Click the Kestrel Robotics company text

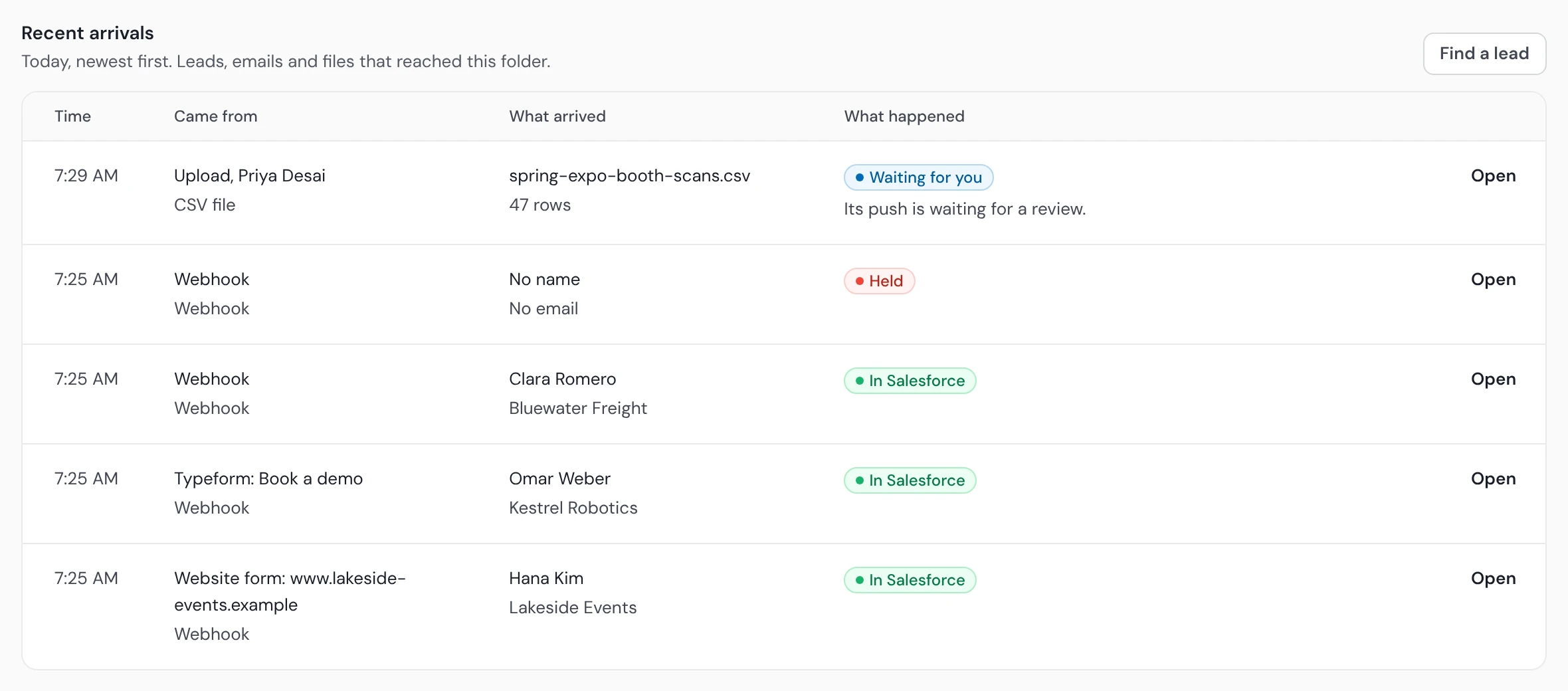tap(573, 508)
